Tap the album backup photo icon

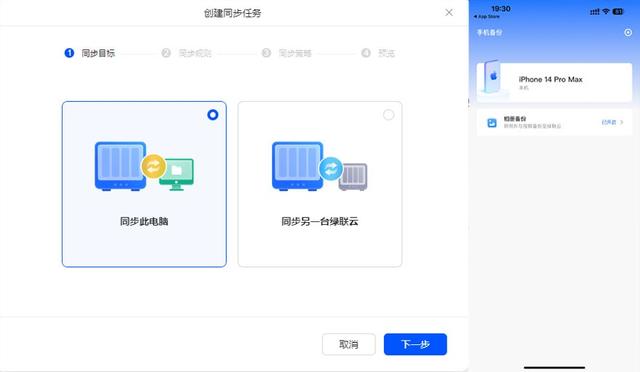pos(492,123)
